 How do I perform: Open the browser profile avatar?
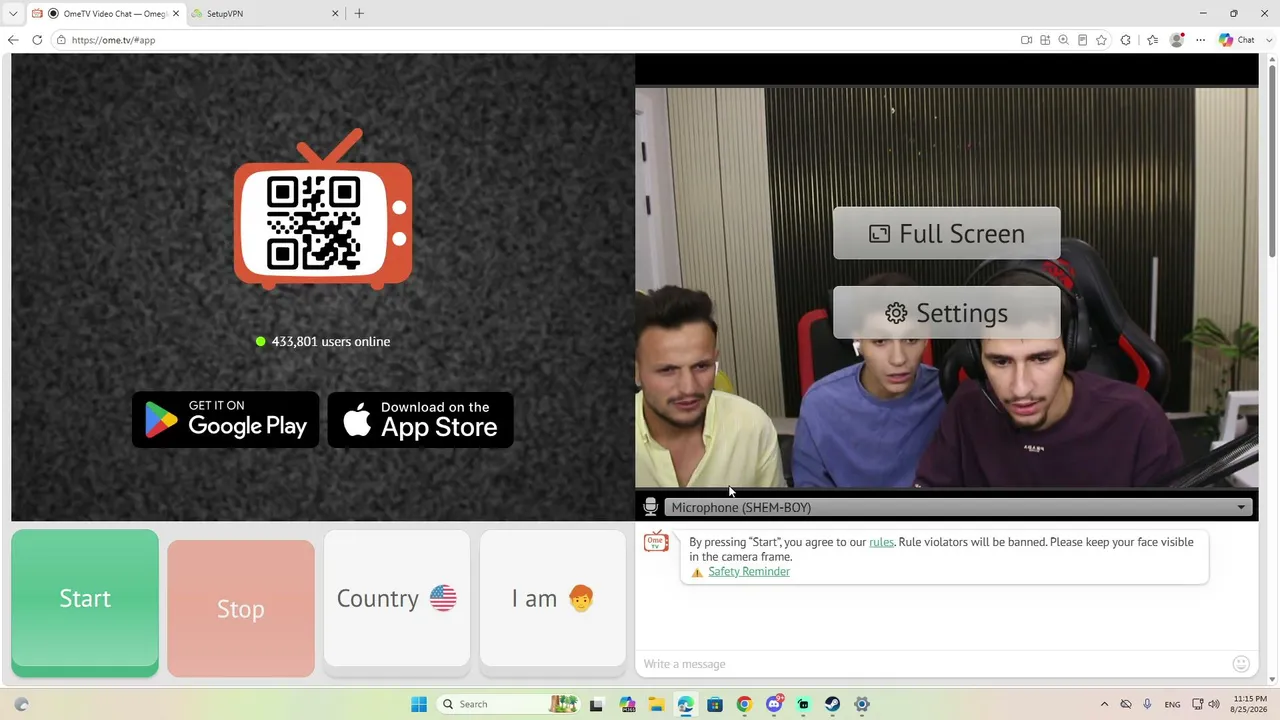click(1177, 40)
